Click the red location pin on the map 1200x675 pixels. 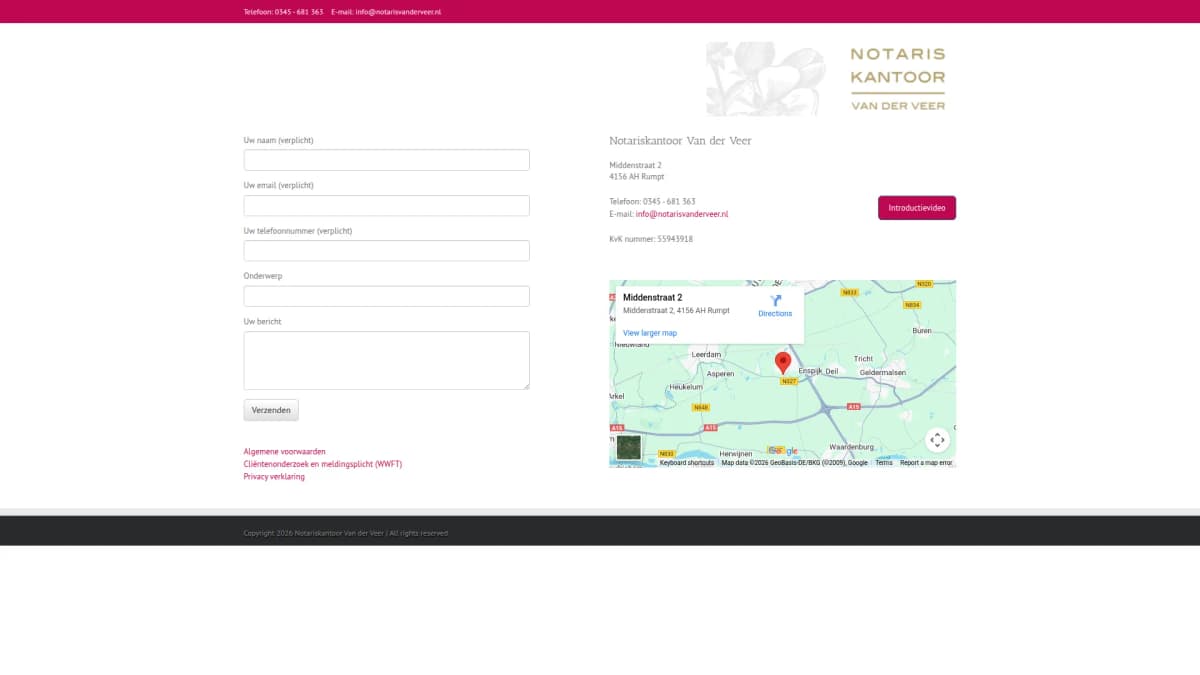pos(783,362)
